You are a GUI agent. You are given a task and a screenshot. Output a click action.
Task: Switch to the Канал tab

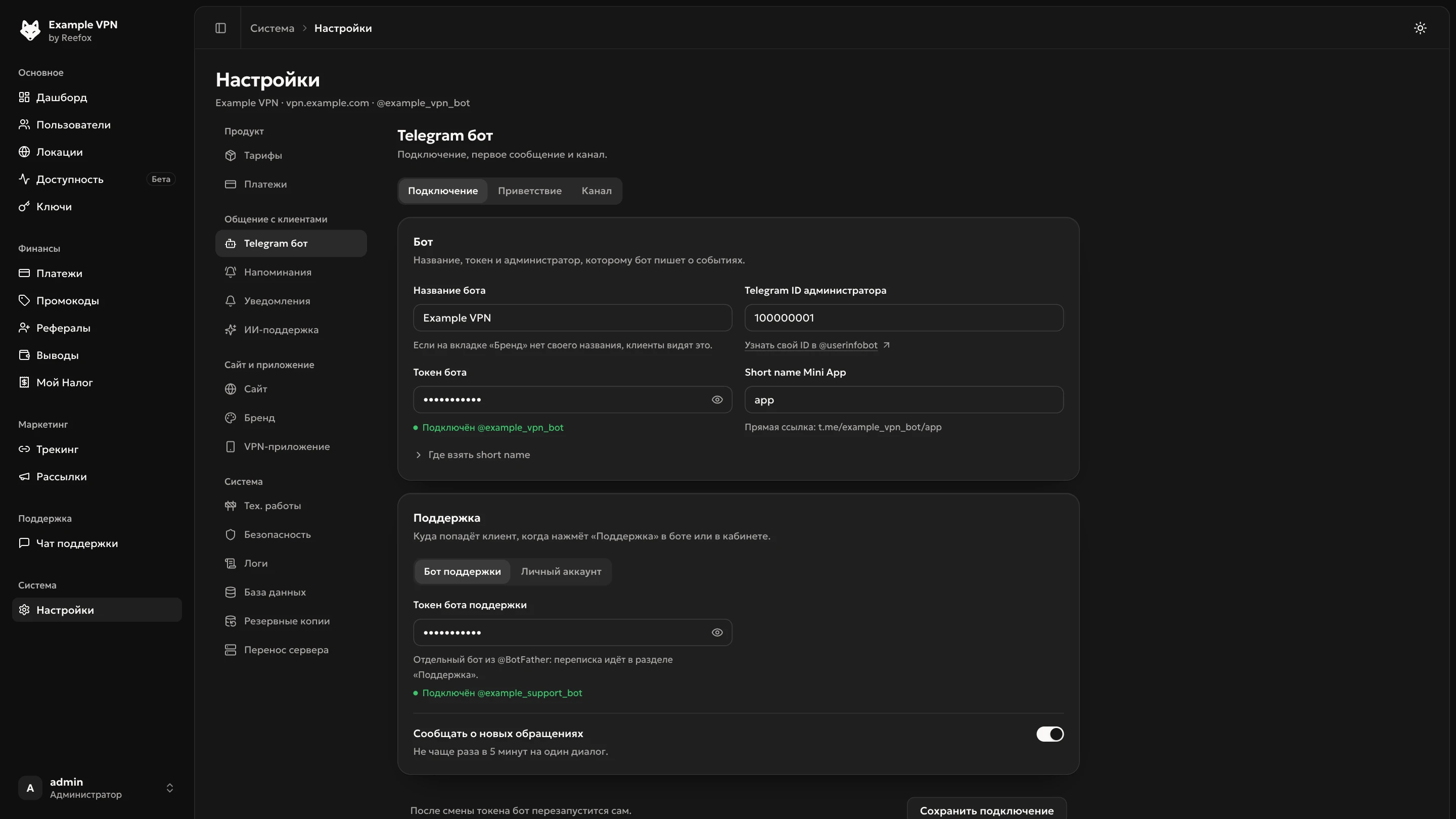pyautogui.click(x=597, y=191)
